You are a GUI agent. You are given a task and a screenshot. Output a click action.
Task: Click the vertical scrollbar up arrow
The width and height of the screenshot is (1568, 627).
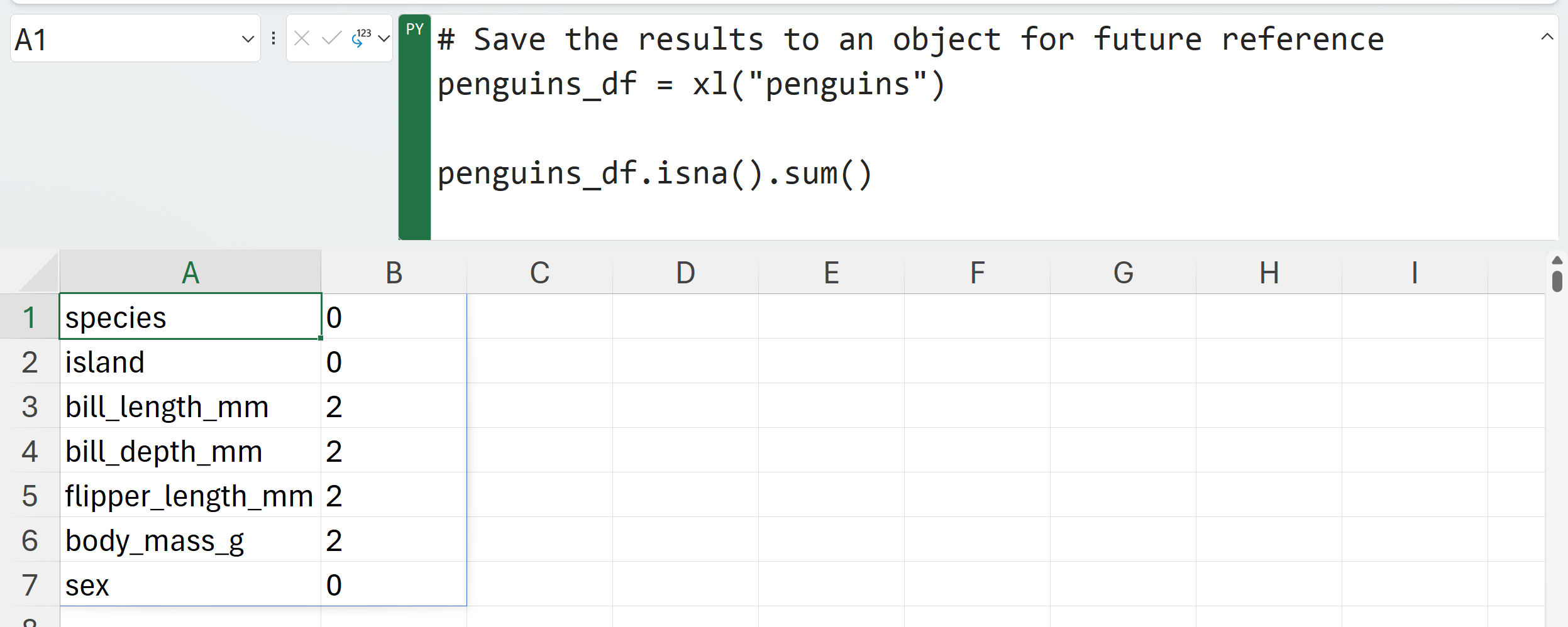click(1557, 261)
